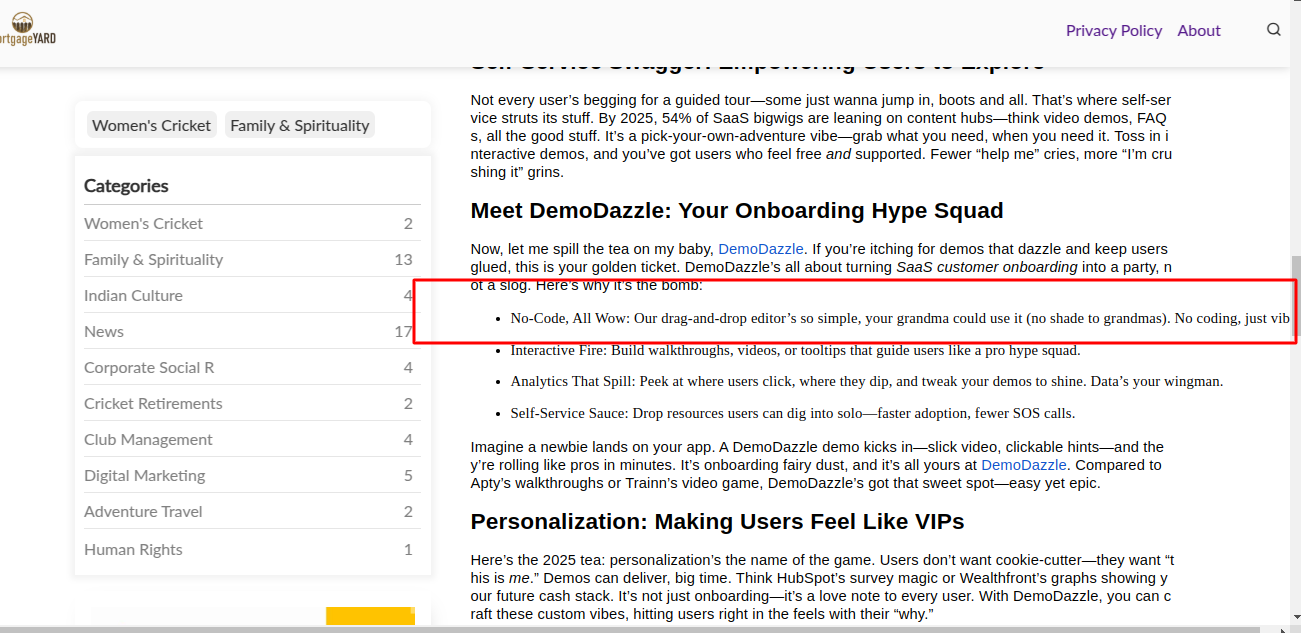1301x633 pixels.
Task: Open Adventure Travel category
Action: [x=143, y=511]
